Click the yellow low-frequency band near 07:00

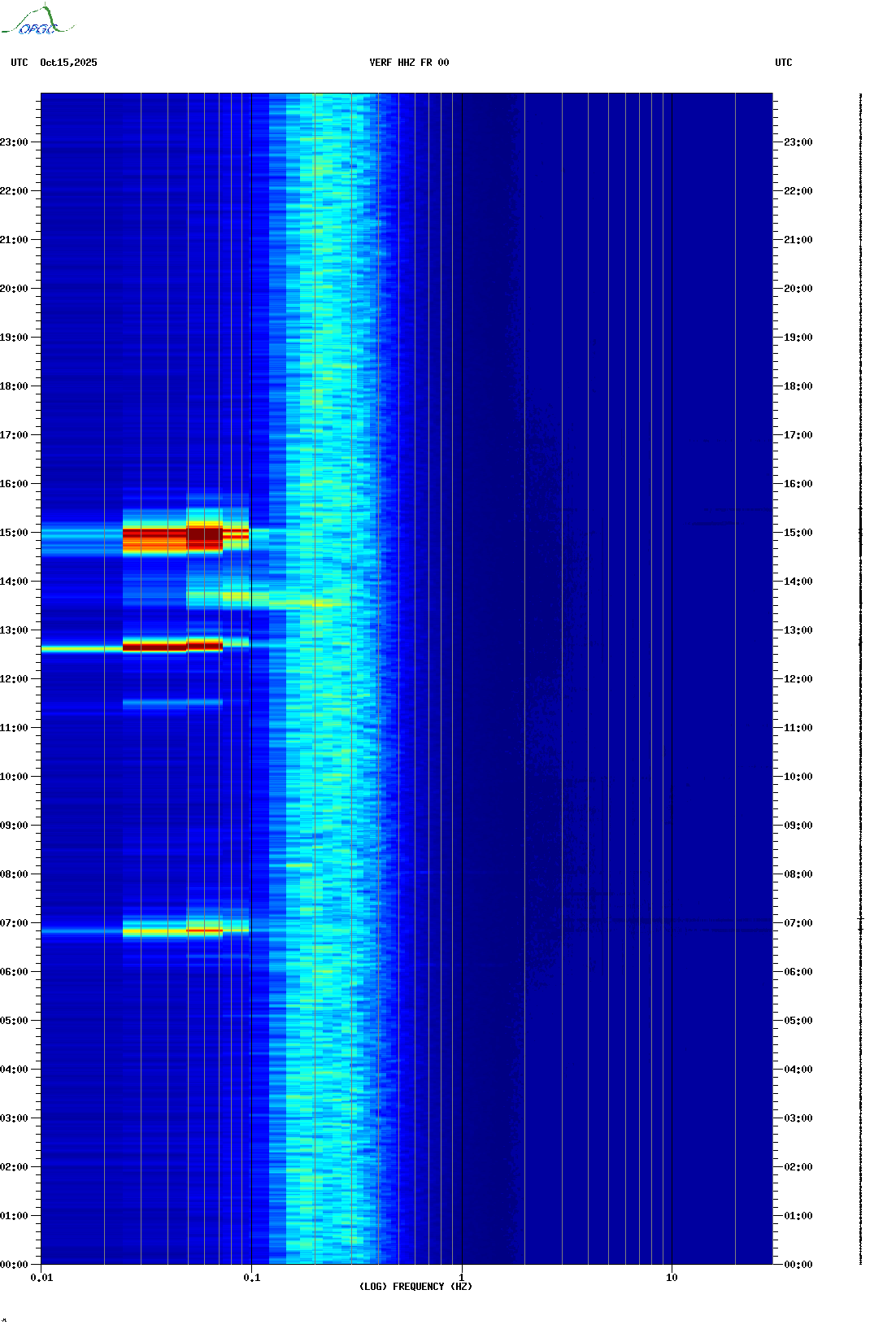[x=172, y=930]
